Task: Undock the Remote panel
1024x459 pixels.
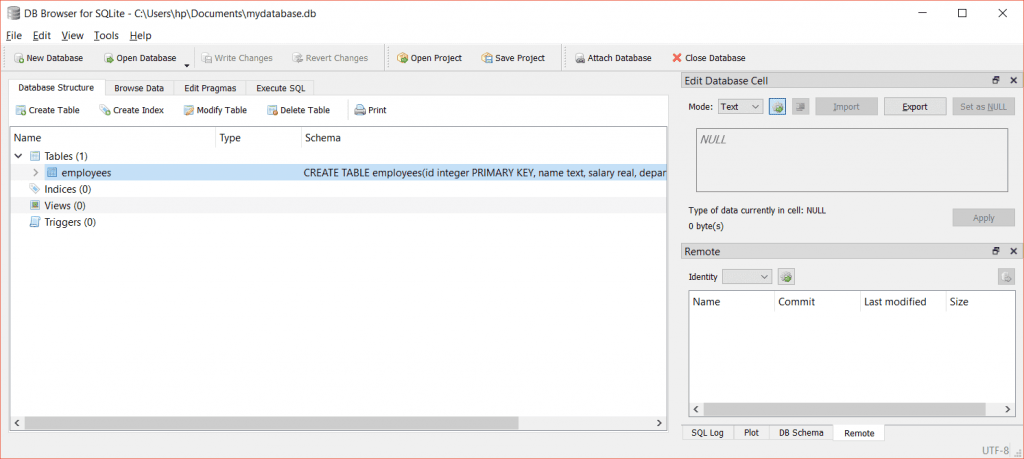Action: coord(996,251)
